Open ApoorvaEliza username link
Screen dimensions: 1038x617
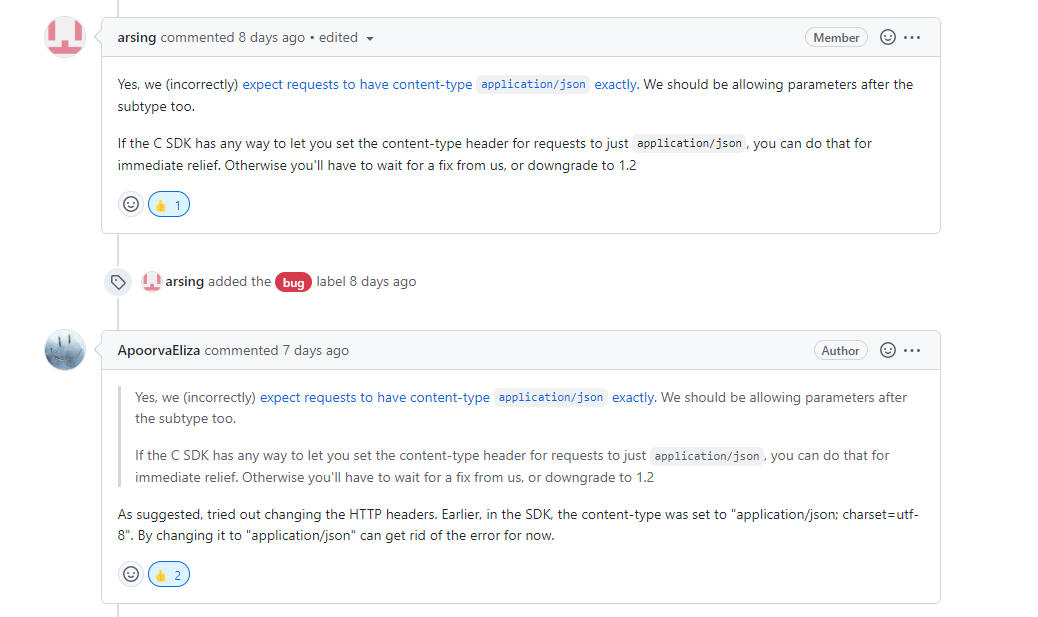(x=159, y=350)
